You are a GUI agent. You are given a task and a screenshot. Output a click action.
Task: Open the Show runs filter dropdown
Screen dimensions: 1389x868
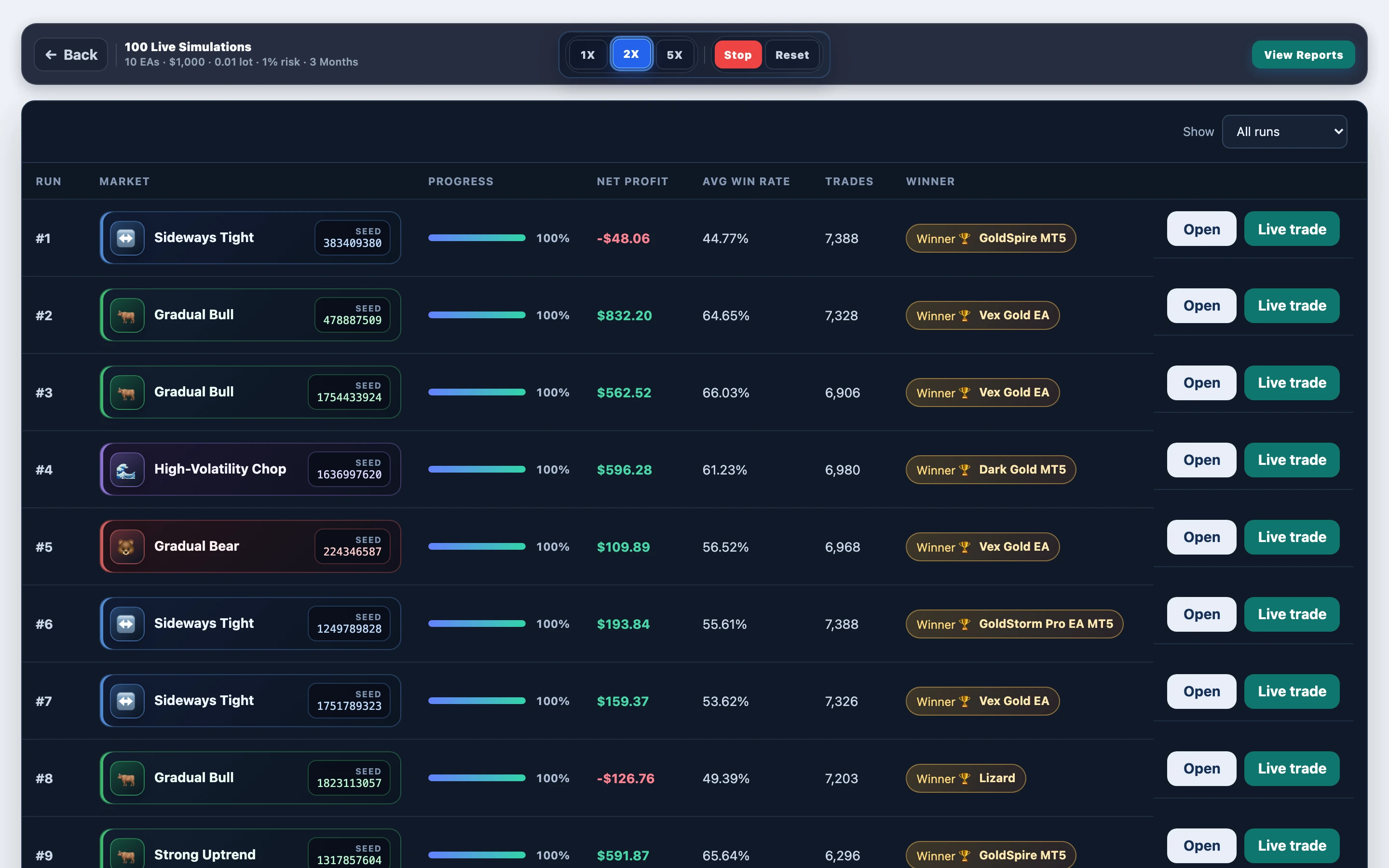(1284, 132)
